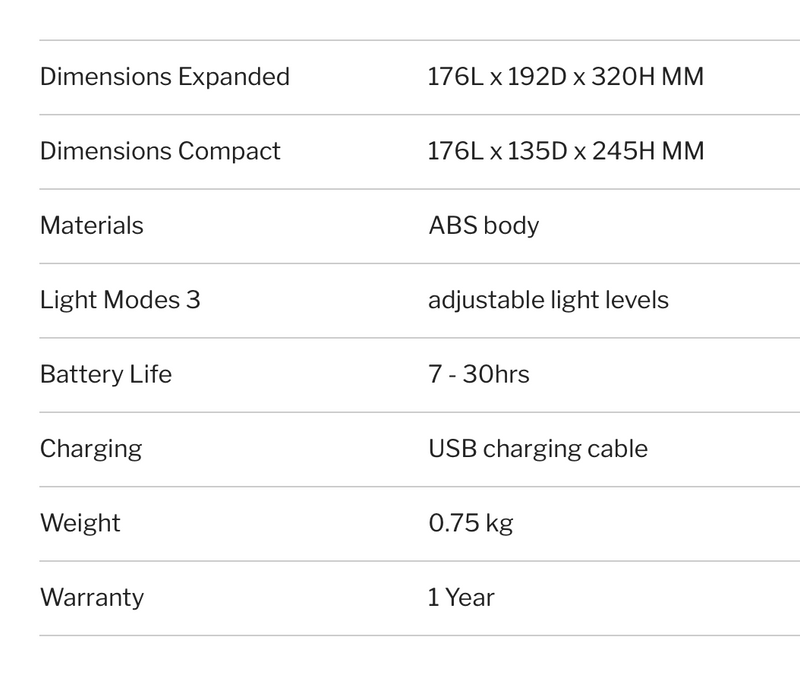The height and width of the screenshot is (700, 800).
Task: Select the 176L x 135D x 245H MM value
Action: [x=565, y=152]
